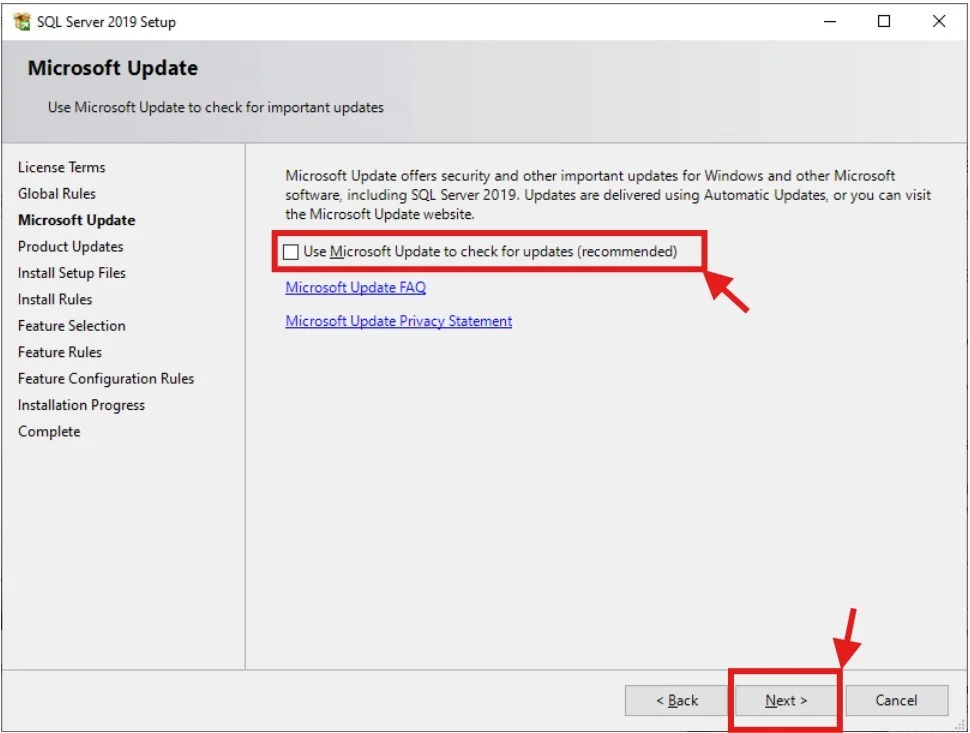Select Install Setup Files step
The image size is (970, 733).
tap(72, 273)
